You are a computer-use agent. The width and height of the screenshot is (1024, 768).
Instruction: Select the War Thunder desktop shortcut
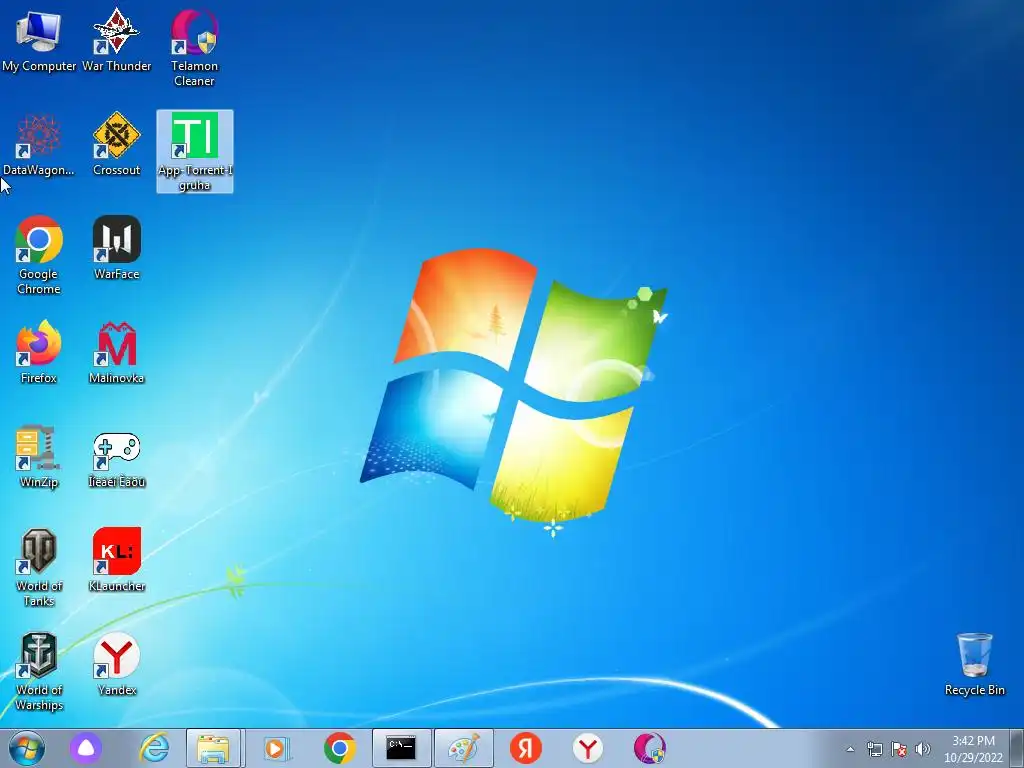(x=116, y=40)
